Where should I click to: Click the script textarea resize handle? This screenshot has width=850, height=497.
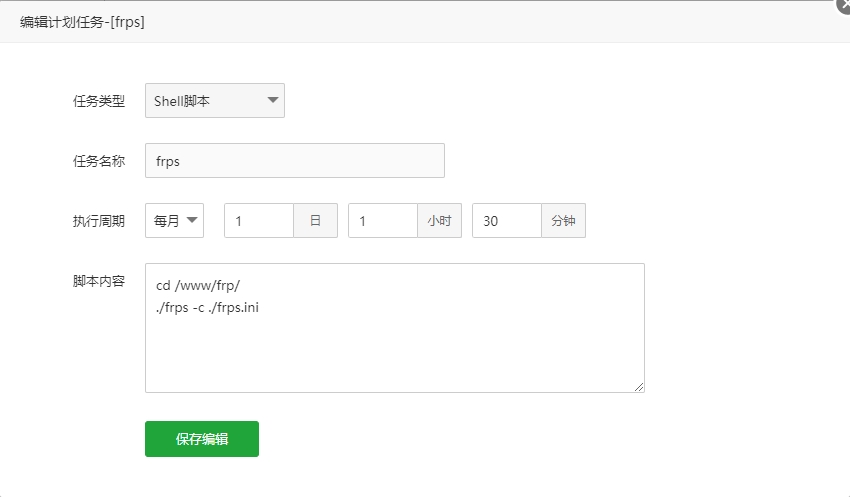click(639, 387)
